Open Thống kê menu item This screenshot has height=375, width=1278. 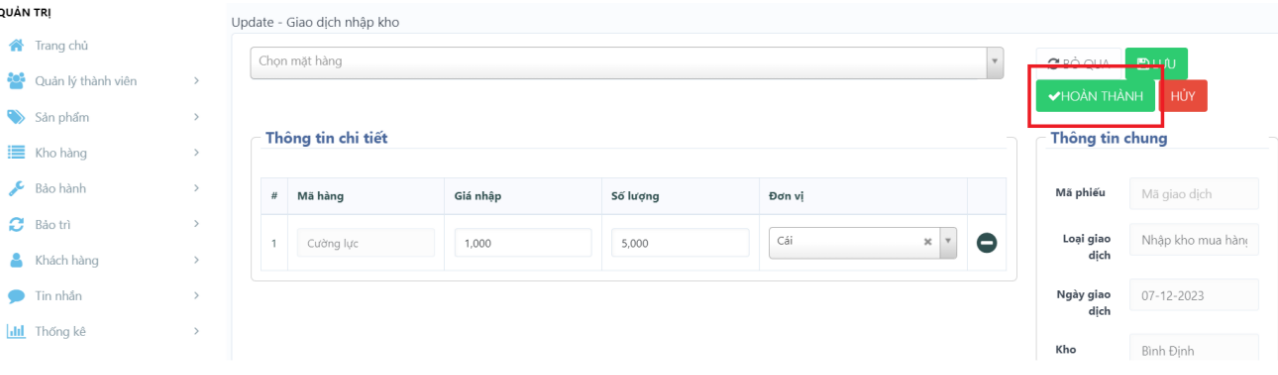click(x=60, y=331)
